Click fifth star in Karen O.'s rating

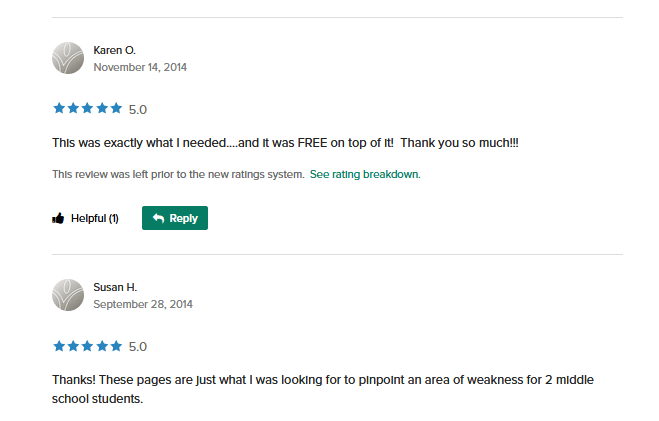pos(116,108)
